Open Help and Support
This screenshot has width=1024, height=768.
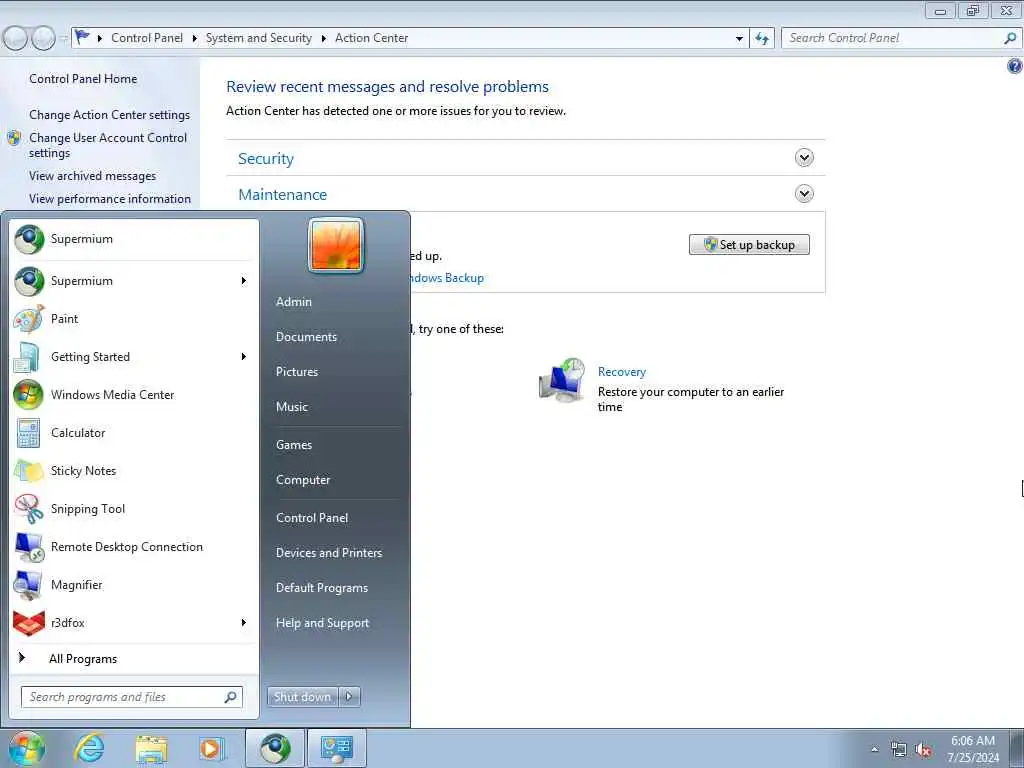click(323, 623)
